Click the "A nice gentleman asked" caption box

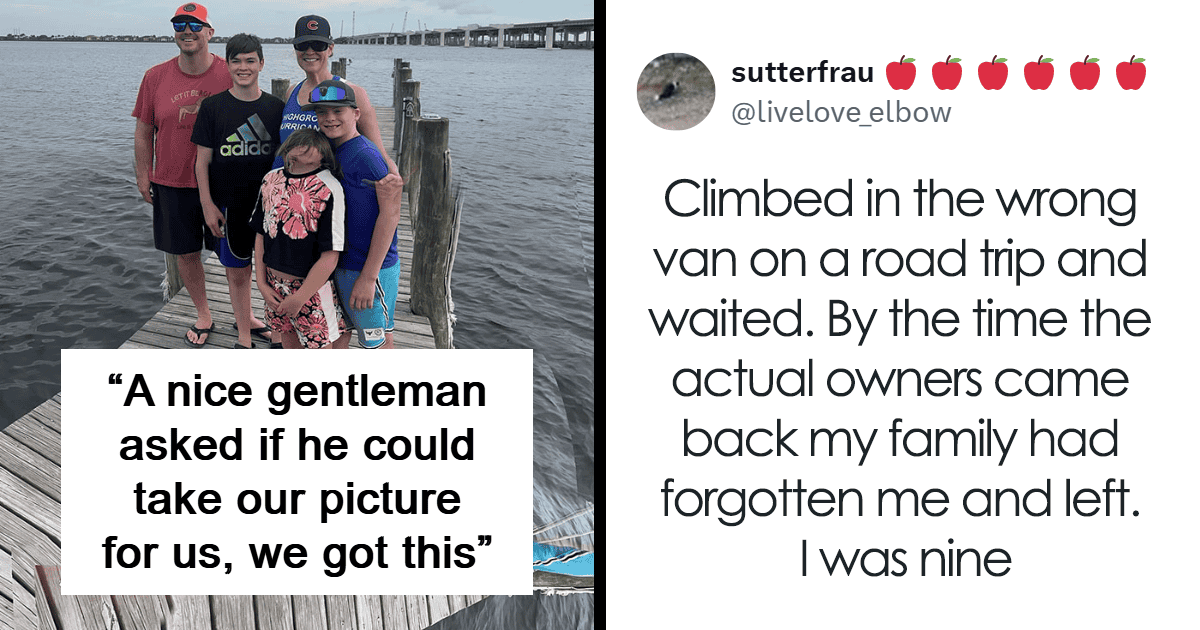coord(296,471)
